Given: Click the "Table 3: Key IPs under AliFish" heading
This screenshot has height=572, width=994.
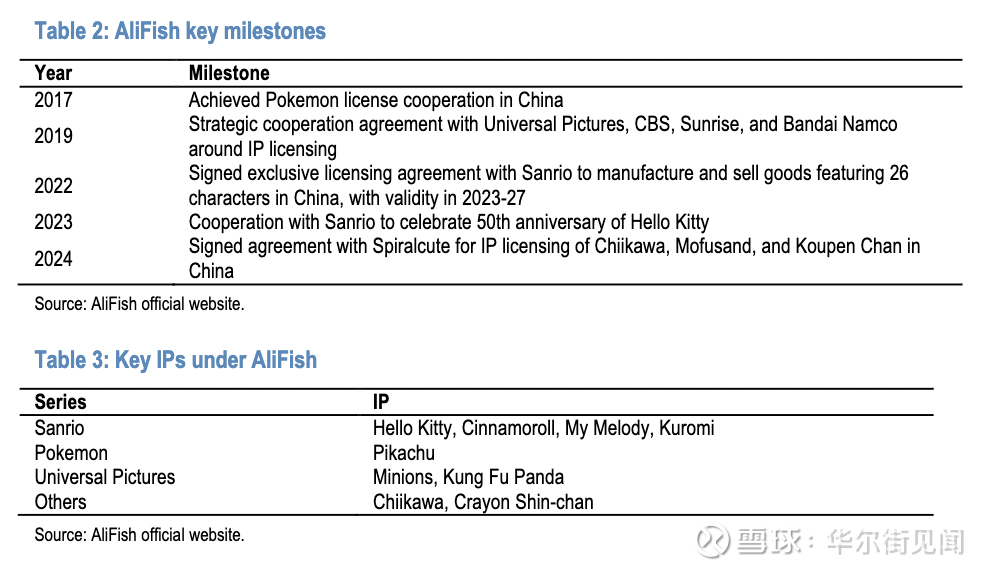Looking at the screenshot, I should click(175, 360).
